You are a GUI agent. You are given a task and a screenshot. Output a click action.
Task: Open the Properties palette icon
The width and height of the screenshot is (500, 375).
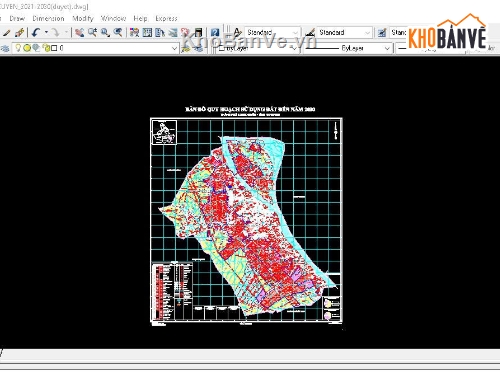click(x=134, y=32)
